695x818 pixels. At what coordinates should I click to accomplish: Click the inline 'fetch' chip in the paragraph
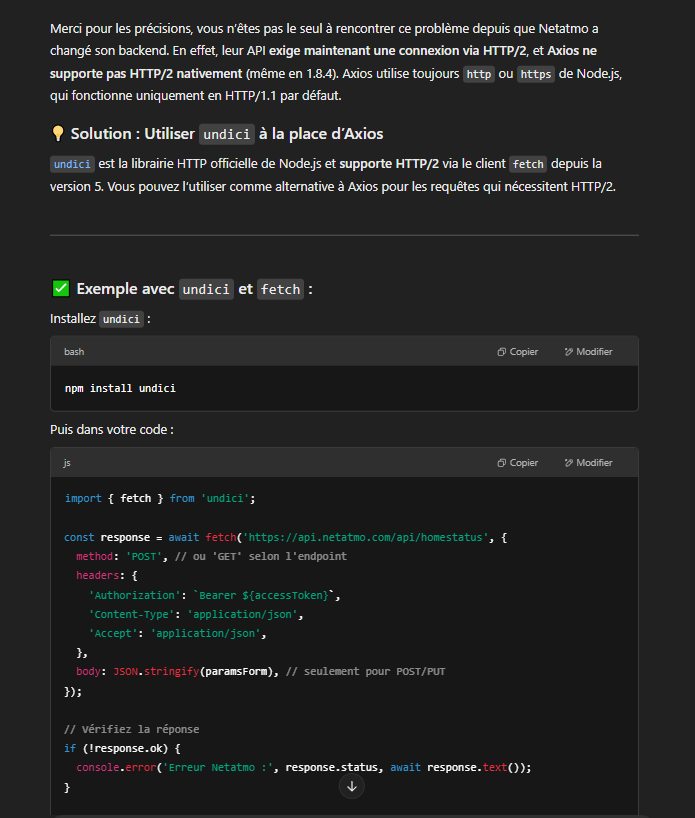point(528,164)
